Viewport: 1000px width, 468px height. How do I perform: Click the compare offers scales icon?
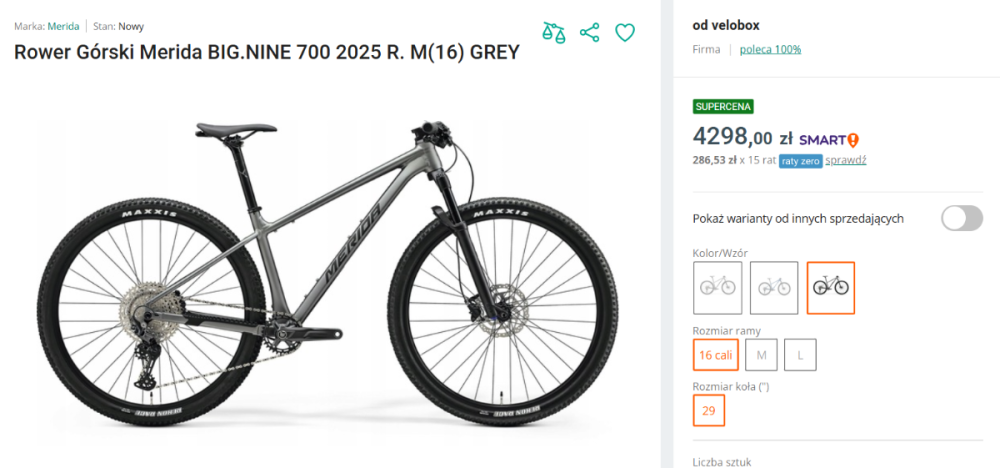pos(554,32)
